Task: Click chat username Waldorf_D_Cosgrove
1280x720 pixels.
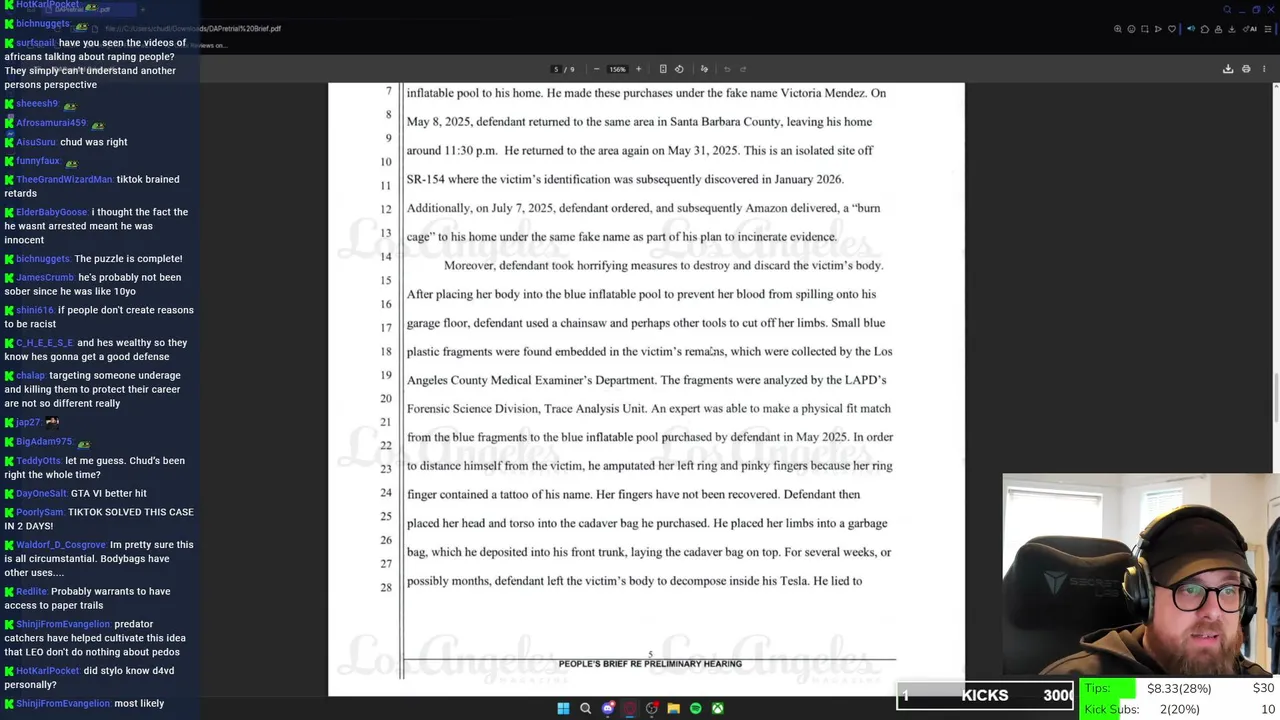Action: coord(60,545)
